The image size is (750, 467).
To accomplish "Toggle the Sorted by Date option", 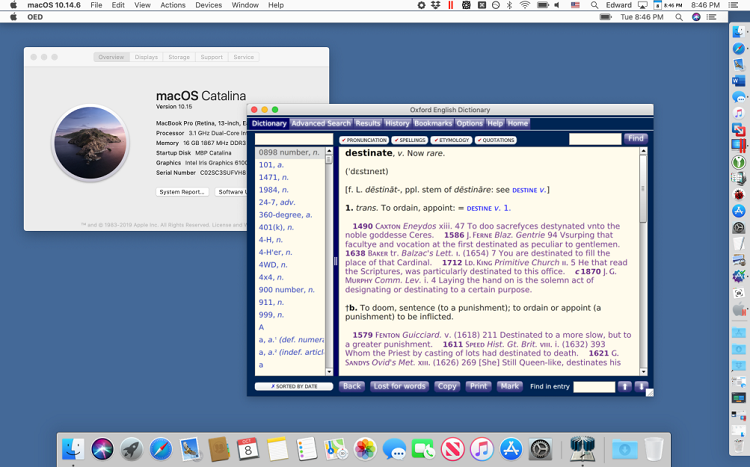I will pyautogui.click(x=293, y=386).
